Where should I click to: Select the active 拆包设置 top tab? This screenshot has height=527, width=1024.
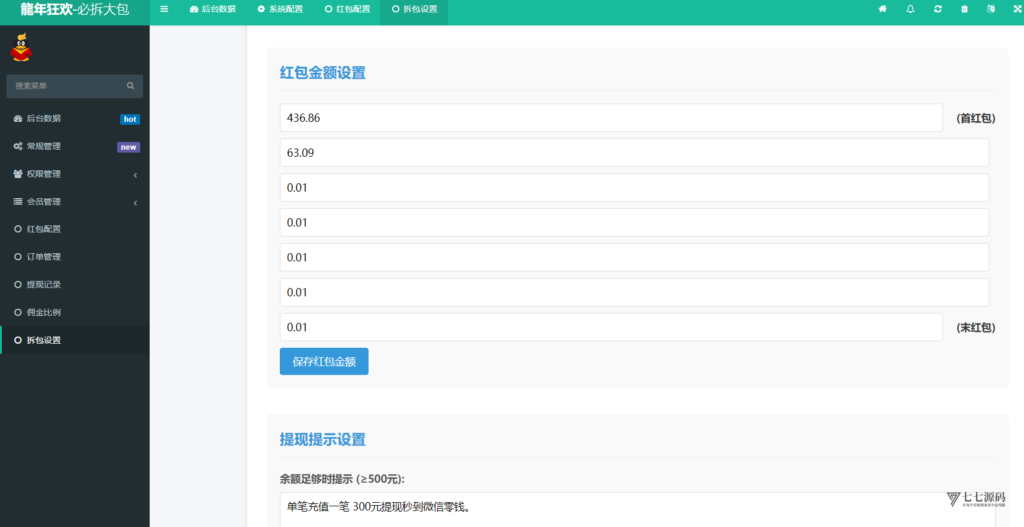click(414, 9)
